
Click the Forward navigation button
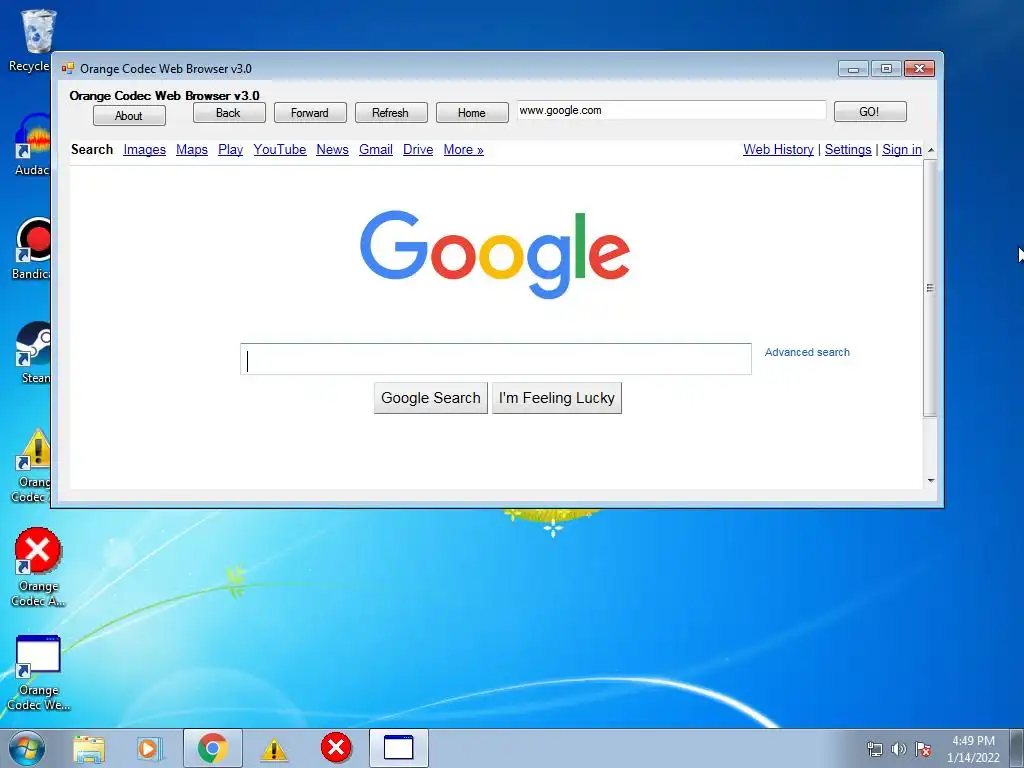[310, 113]
